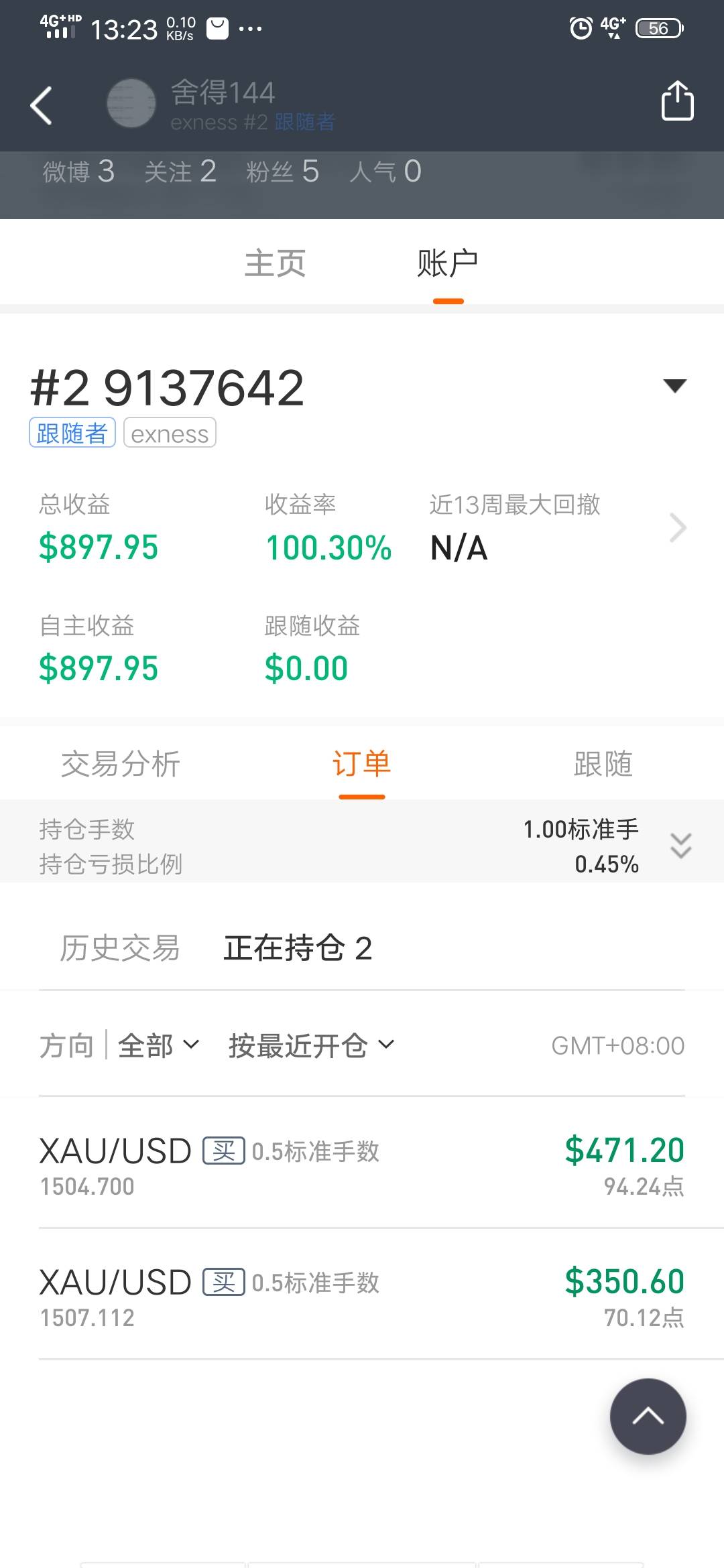Expand position details double chevron
Screen dimensions: 724x1568
click(680, 846)
